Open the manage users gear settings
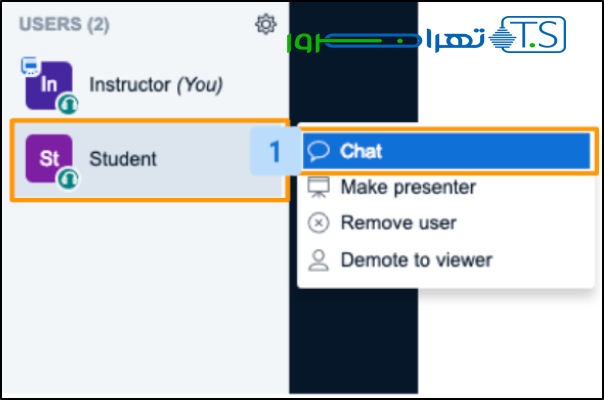 coord(265,24)
